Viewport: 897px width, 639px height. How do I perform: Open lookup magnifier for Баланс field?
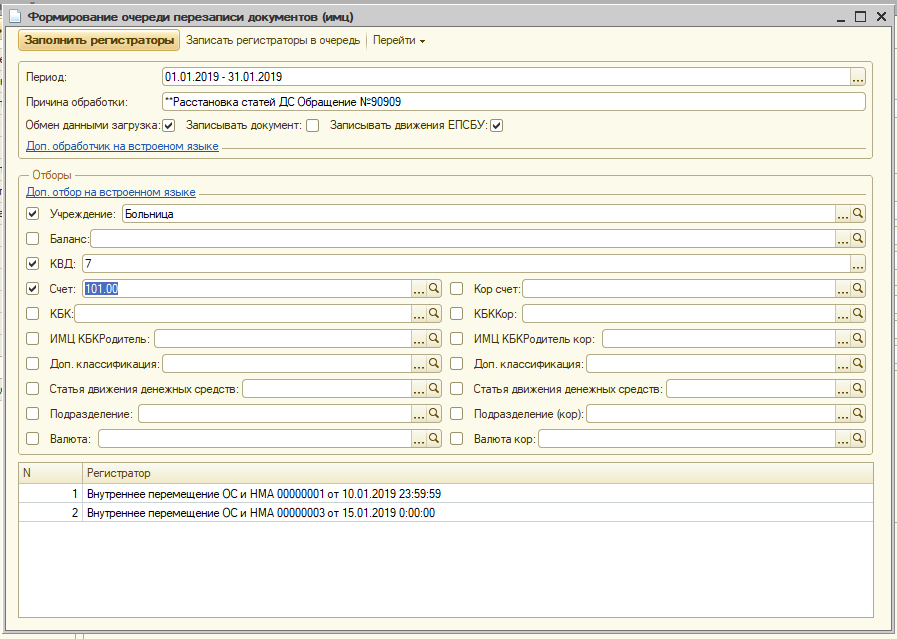(858, 239)
